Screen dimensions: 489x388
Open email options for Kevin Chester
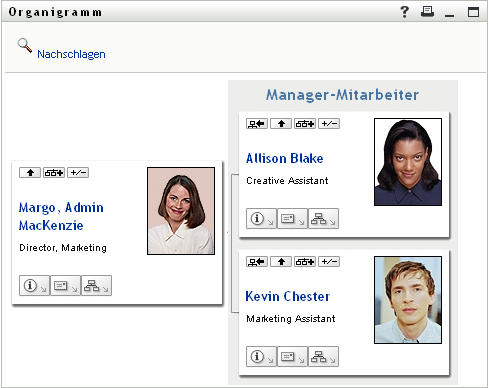pyautogui.click(x=292, y=357)
